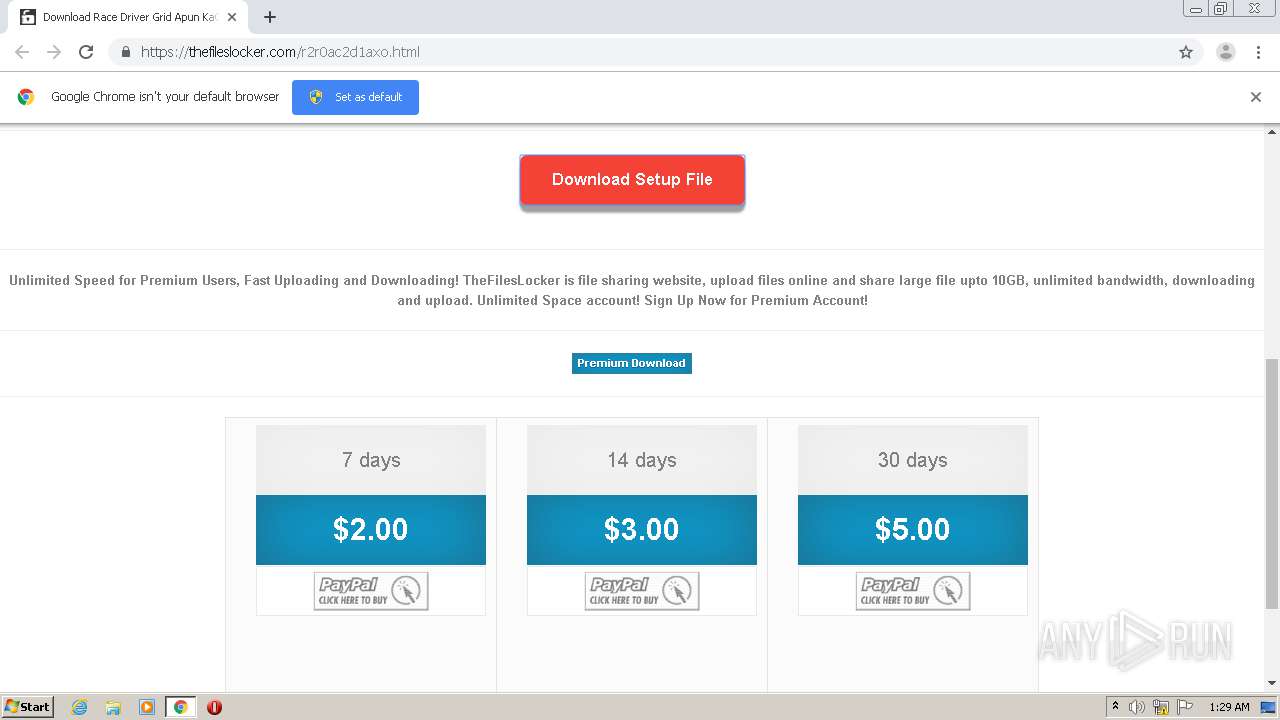This screenshot has height=720, width=1280.
Task: Click the $5.00 price banner
Action: coord(913,530)
